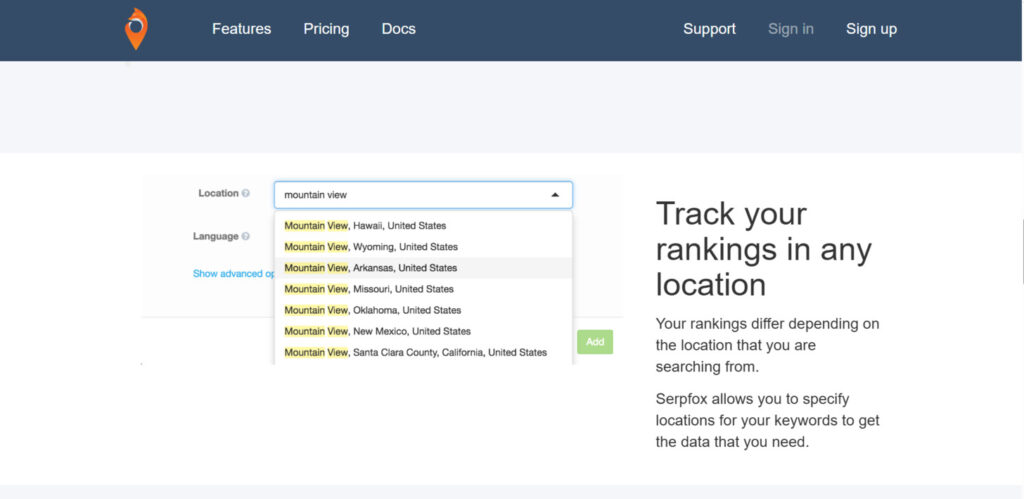The width and height of the screenshot is (1024, 499).
Task: Open the Pricing page
Action: [x=326, y=29]
